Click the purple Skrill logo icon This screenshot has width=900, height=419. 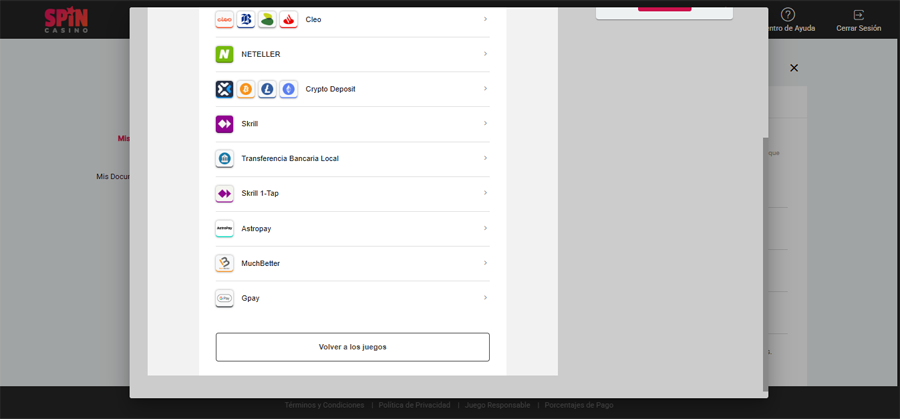tap(224, 124)
